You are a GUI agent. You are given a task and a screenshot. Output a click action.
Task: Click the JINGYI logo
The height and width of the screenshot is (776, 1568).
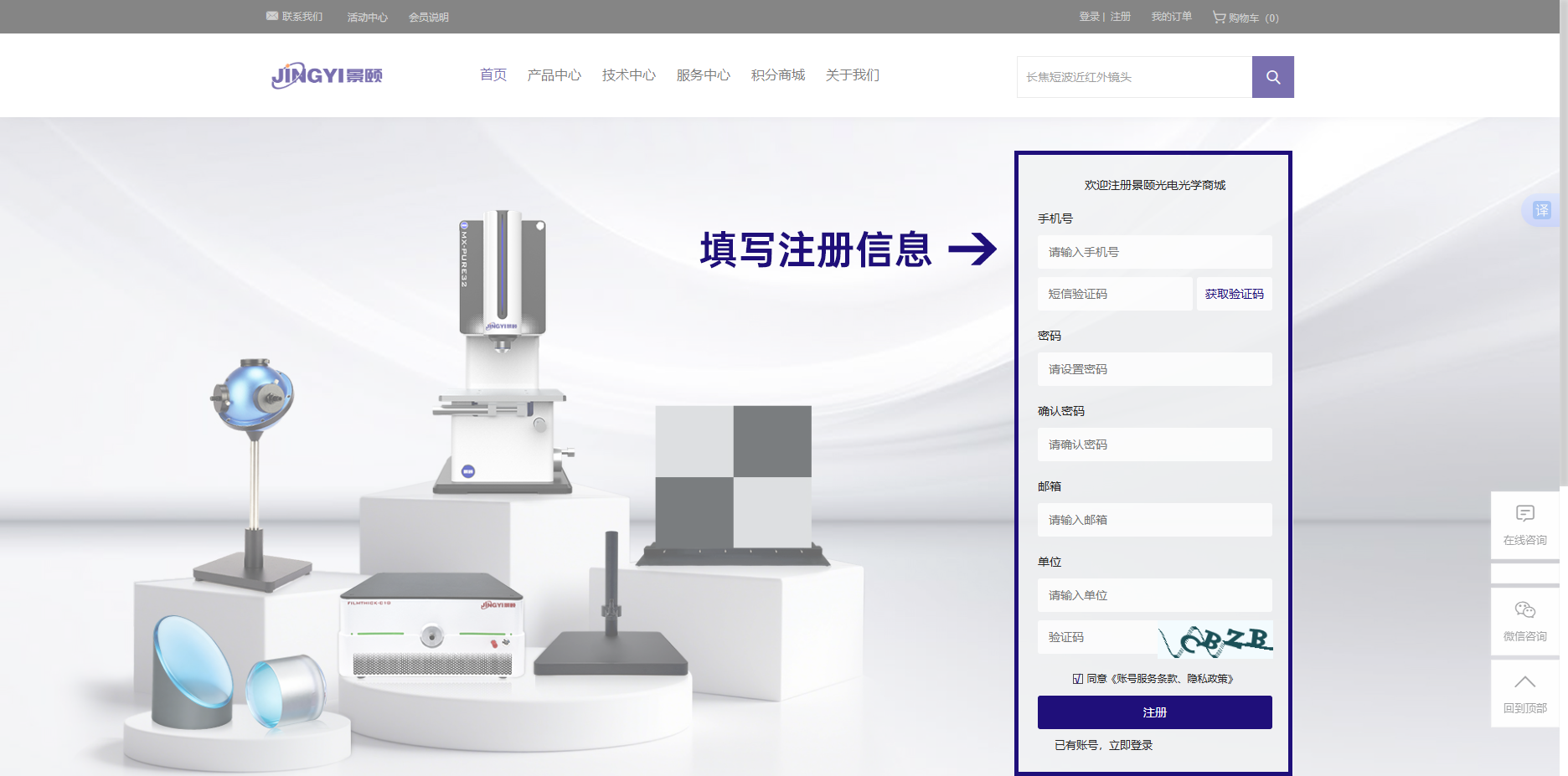click(327, 75)
